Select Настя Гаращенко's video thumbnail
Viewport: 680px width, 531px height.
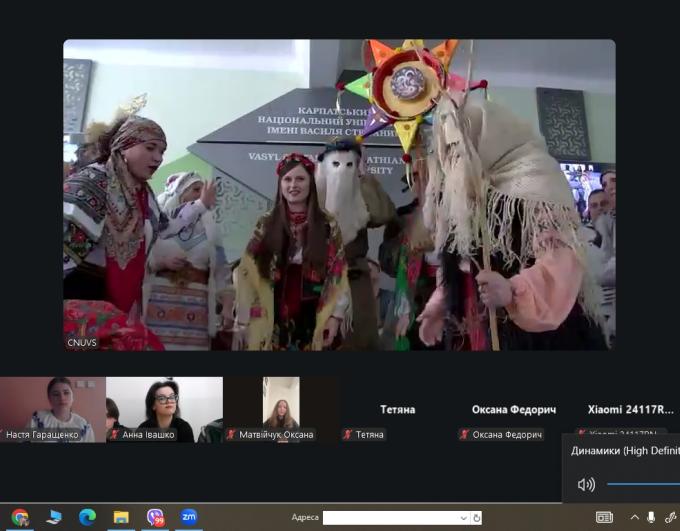pyautogui.click(x=52, y=410)
